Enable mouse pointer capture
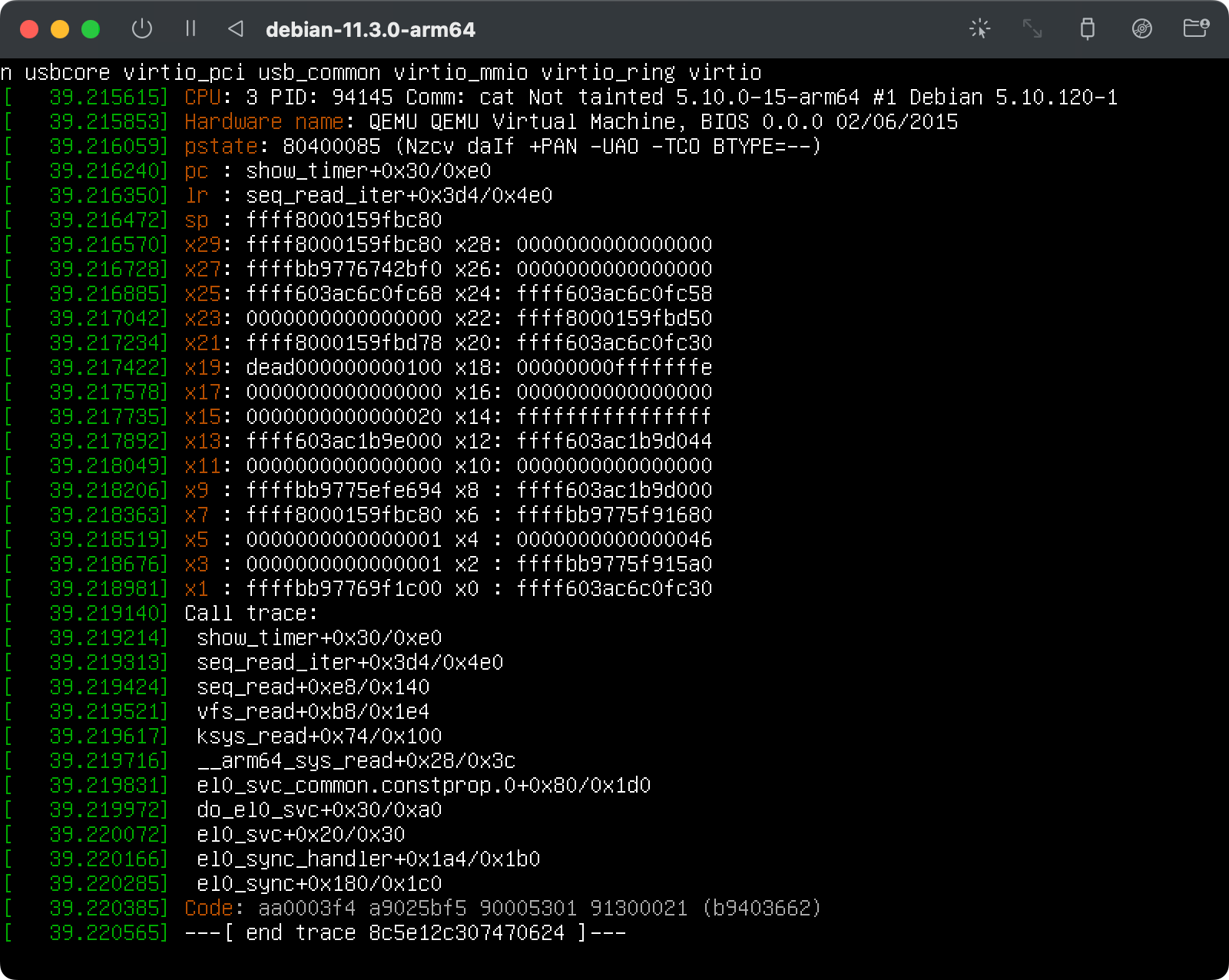 [979, 28]
